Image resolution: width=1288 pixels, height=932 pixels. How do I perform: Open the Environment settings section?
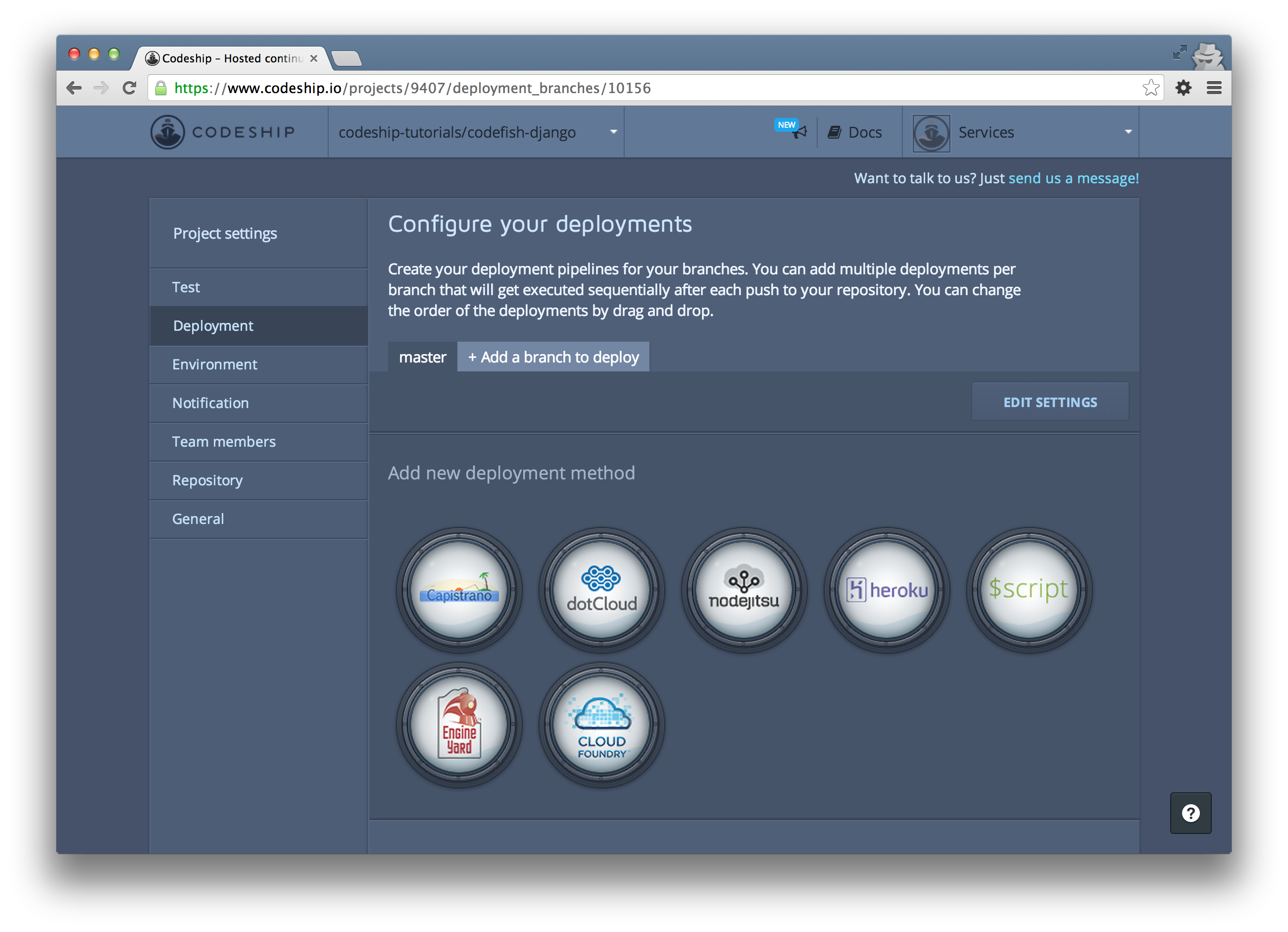(215, 364)
